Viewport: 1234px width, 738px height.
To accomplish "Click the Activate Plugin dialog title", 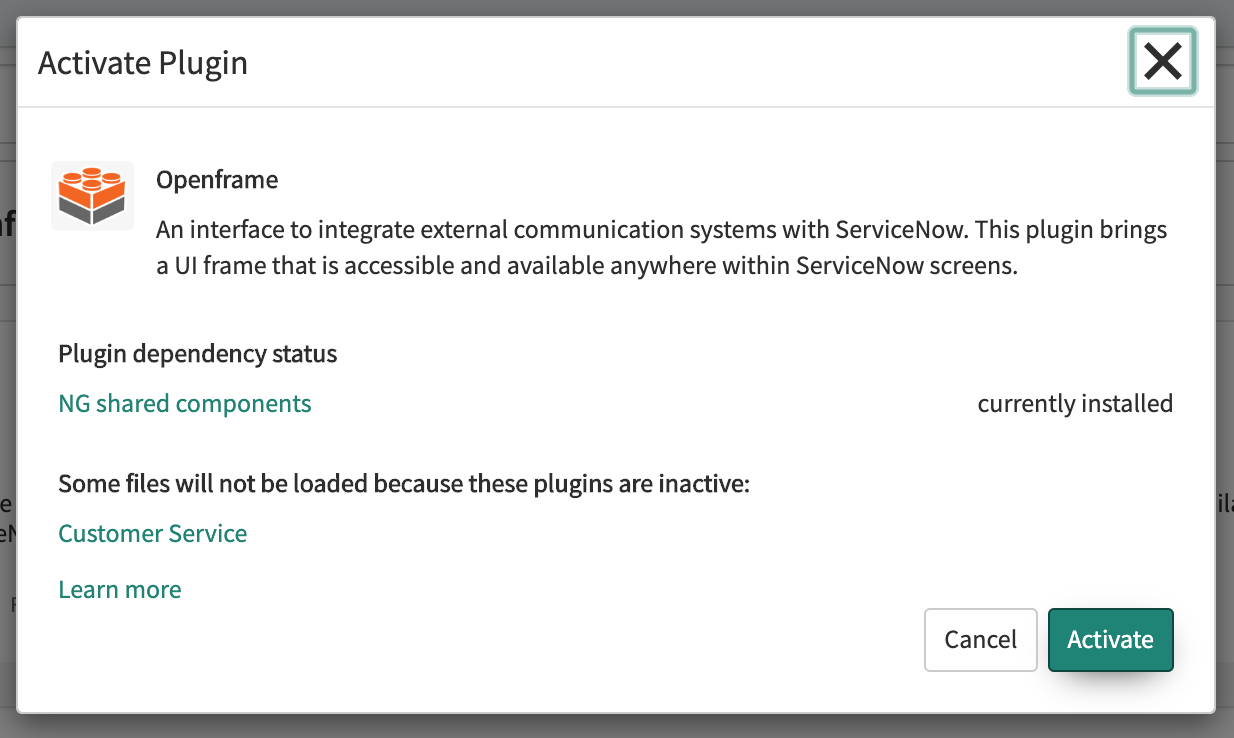I will (x=142, y=62).
